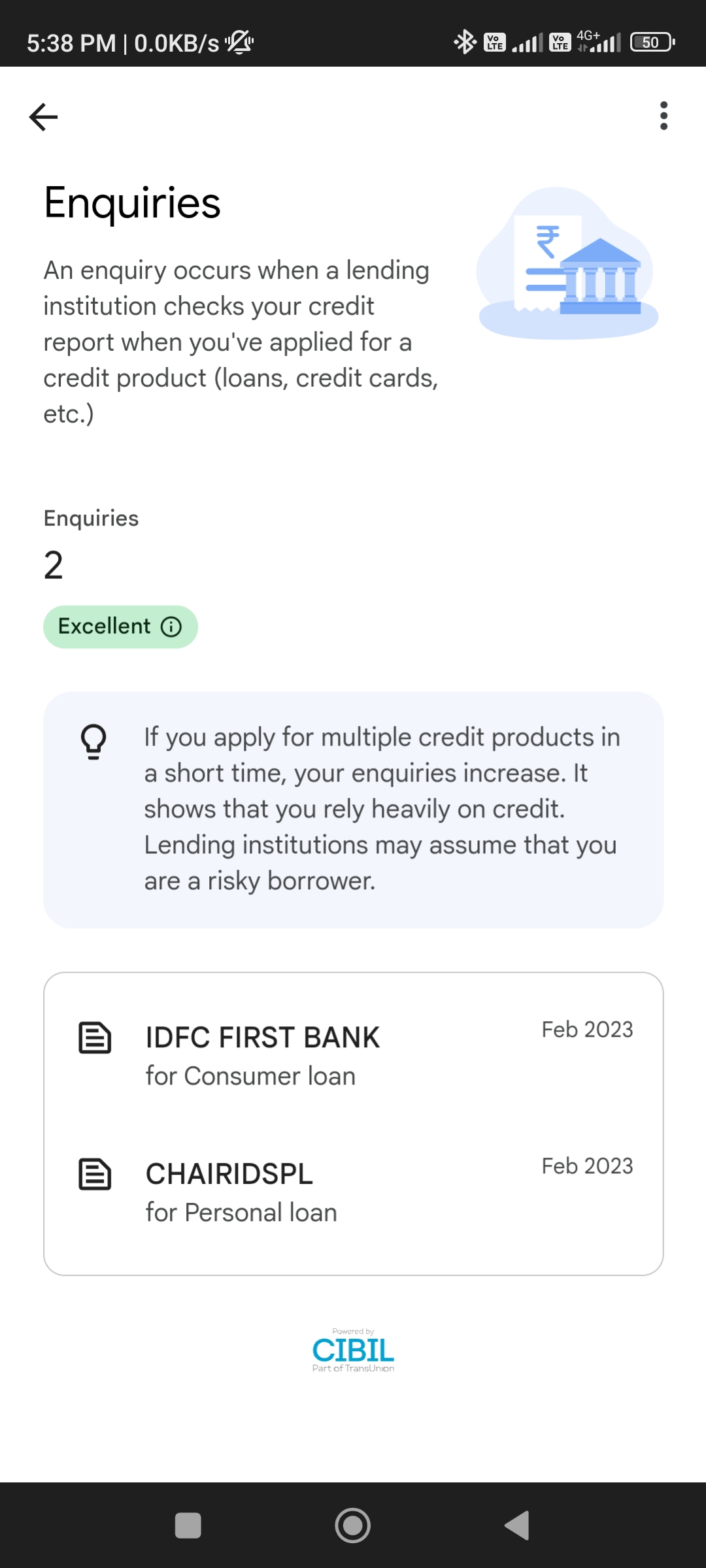Tap the Enquiries page heading
This screenshot has height=1568, width=706.
[132, 203]
